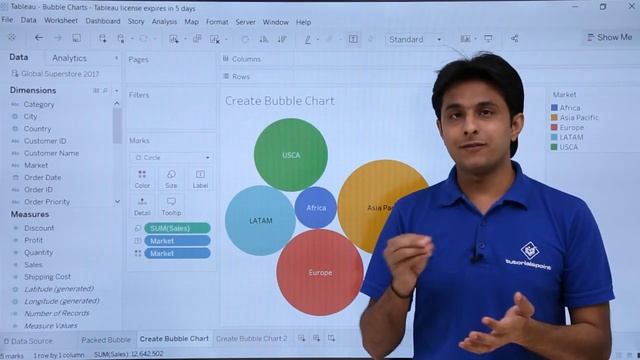640x360 pixels.
Task: Open the Dimensions pane dropdown arrow
Action: coord(117,91)
